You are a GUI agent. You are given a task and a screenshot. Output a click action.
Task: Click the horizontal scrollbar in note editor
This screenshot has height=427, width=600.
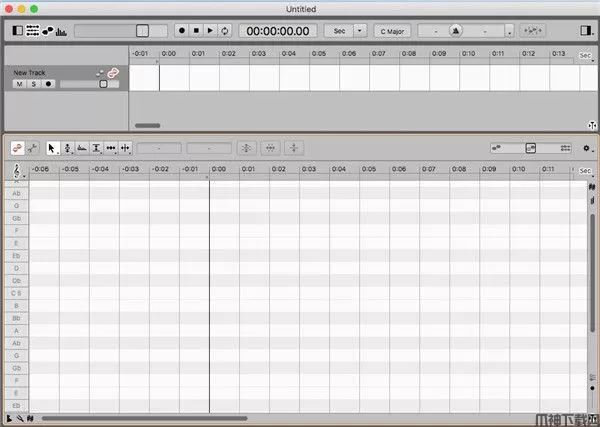(x=145, y=419)
